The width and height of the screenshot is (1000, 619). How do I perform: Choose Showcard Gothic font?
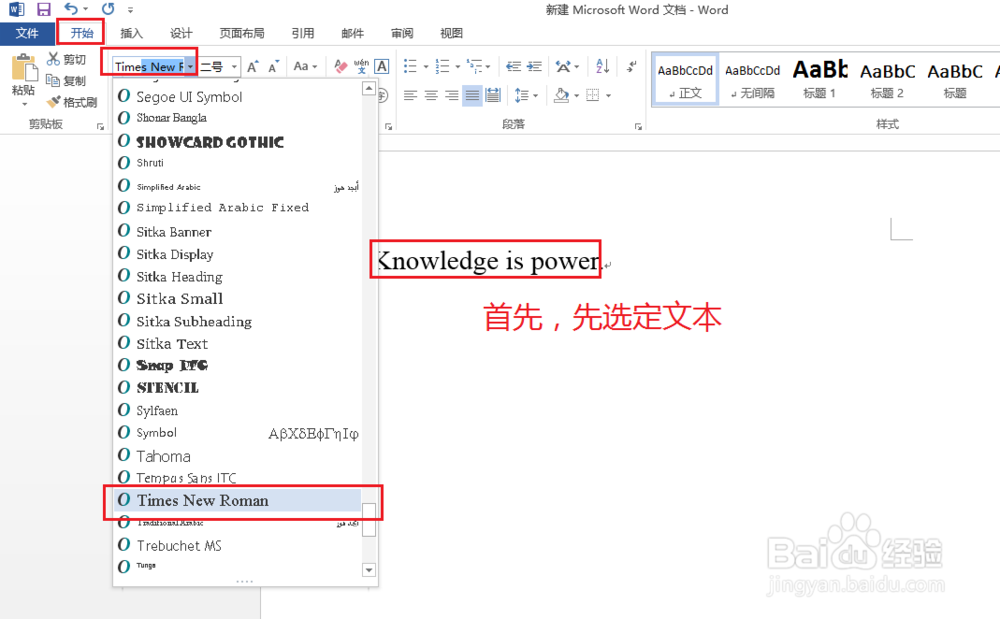coord(238,142)
